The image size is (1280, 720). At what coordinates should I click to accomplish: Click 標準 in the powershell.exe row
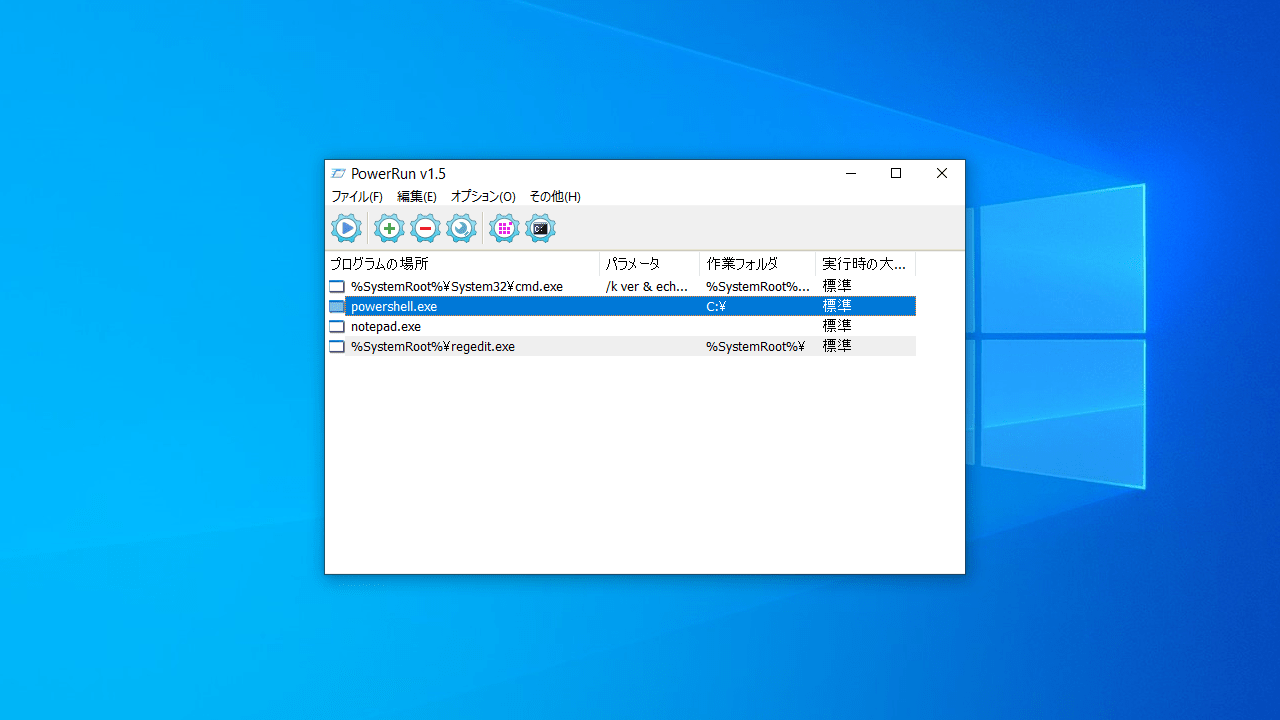837,307
